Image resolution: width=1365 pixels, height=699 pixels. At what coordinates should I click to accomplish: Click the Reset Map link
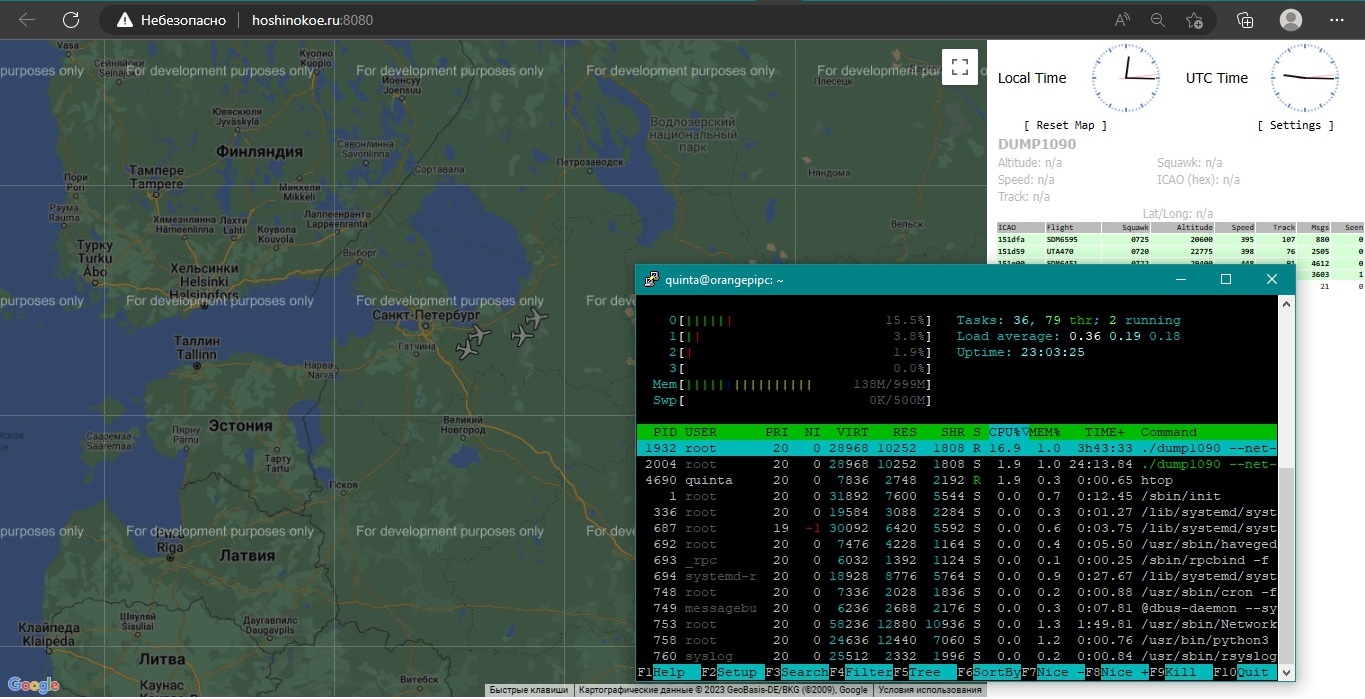pos(1065,125)
